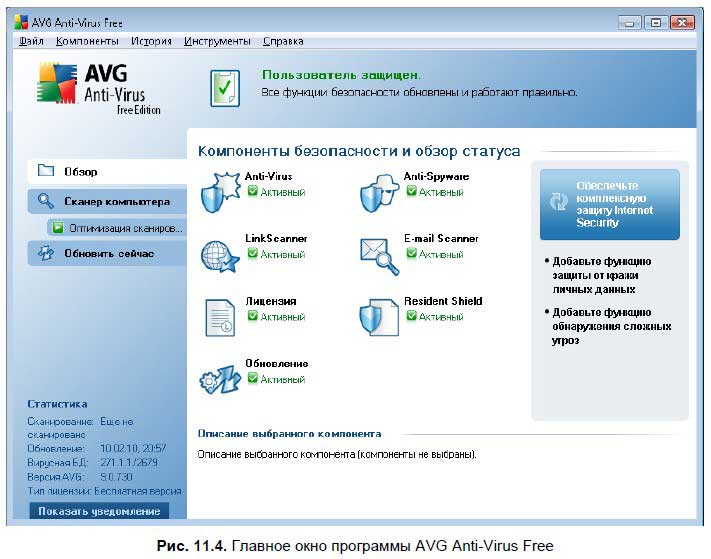The height and width of the screenshot is (559, 711).
Task: Click Resident Shield green Активный status check
Action: (x=411, y=316)
